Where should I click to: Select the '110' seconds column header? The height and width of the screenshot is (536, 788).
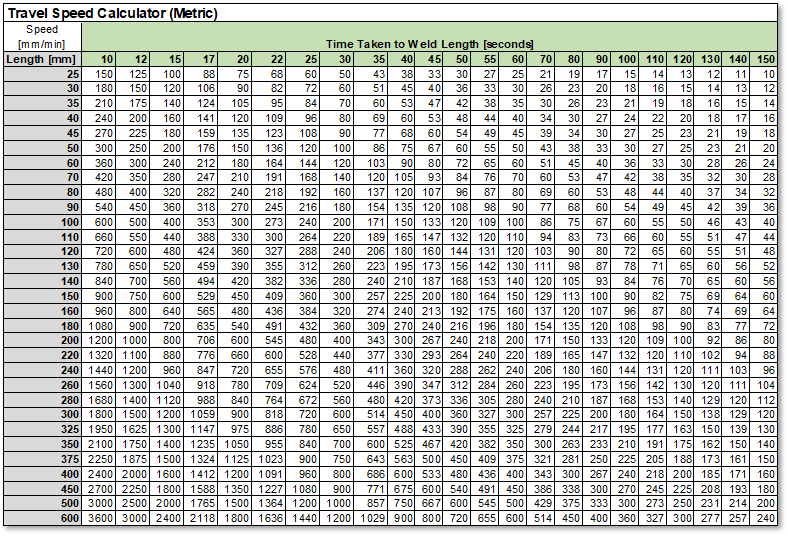(652, 59)
